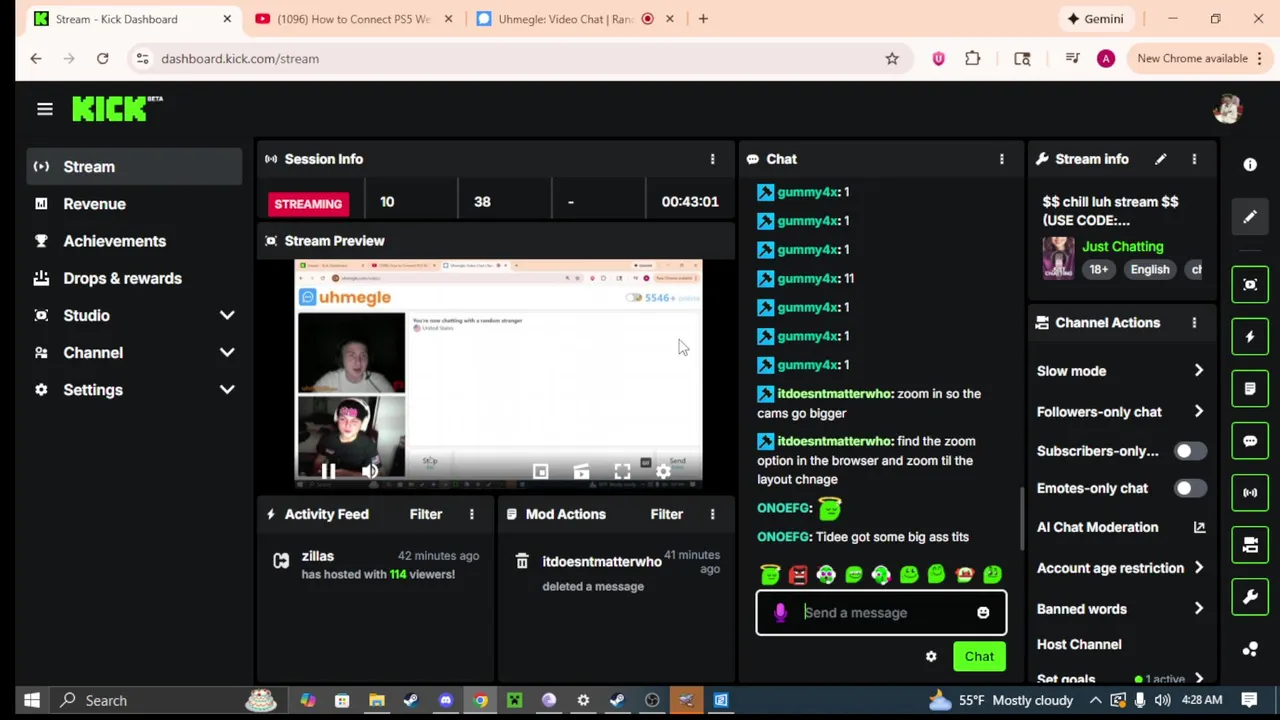Delete icon beside itdoesntmatterwho mod action
This screenshot has height=720, width=1280.
pos(521,562)
